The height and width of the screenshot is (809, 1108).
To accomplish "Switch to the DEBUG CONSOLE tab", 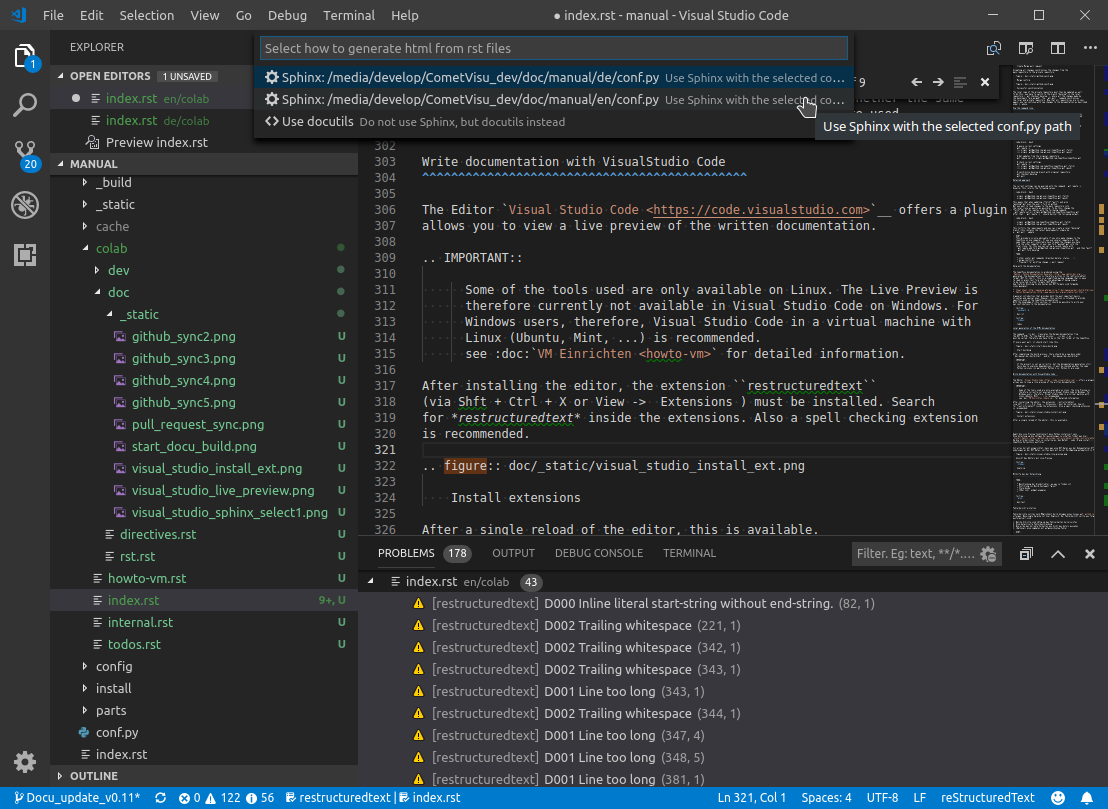I will pyautogui.click(x=599, y=553).
